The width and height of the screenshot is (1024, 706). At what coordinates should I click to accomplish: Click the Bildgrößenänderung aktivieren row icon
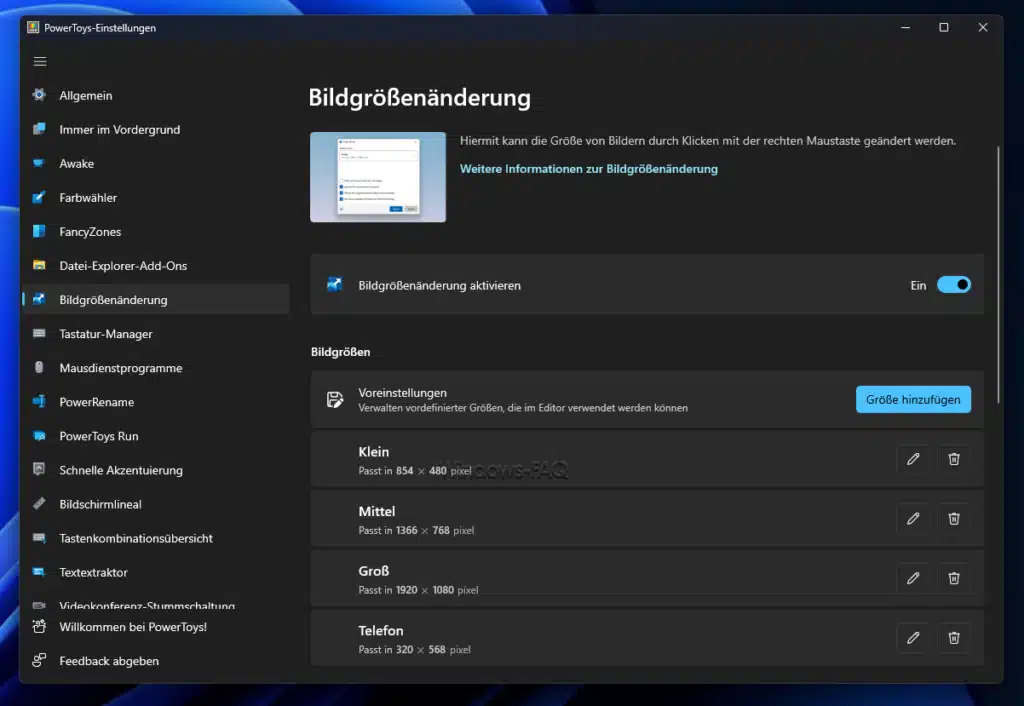334,284
